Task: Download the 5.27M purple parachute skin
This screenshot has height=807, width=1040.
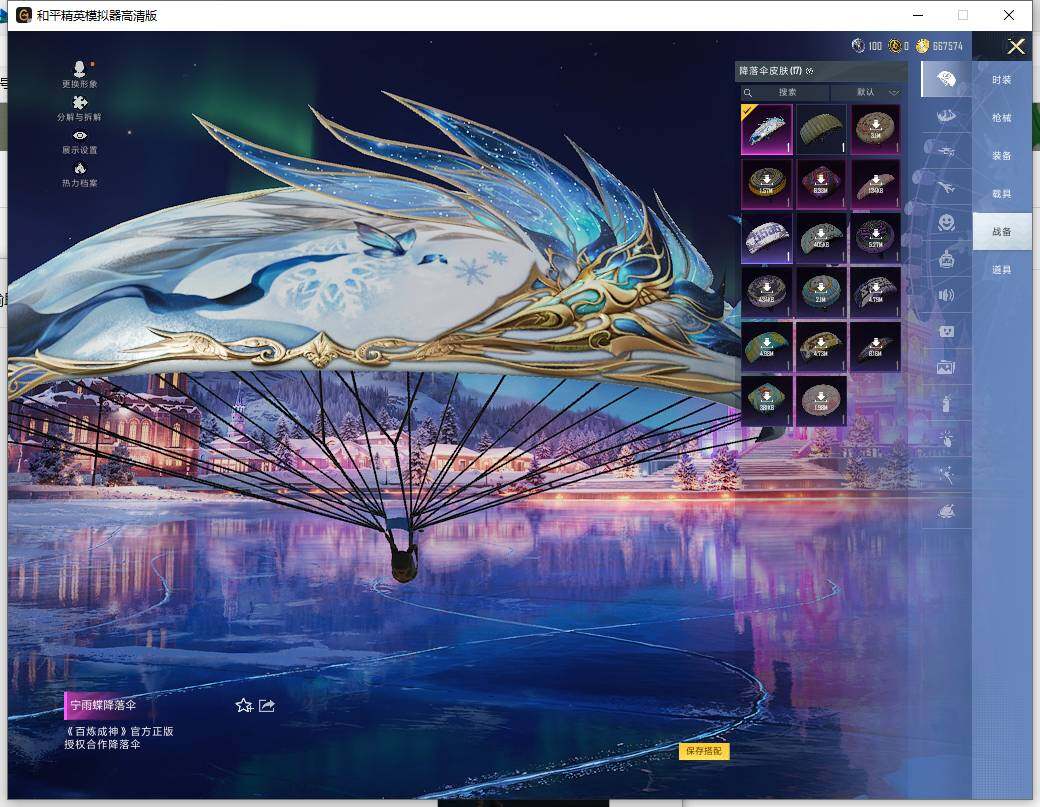Action: point(876,238)
